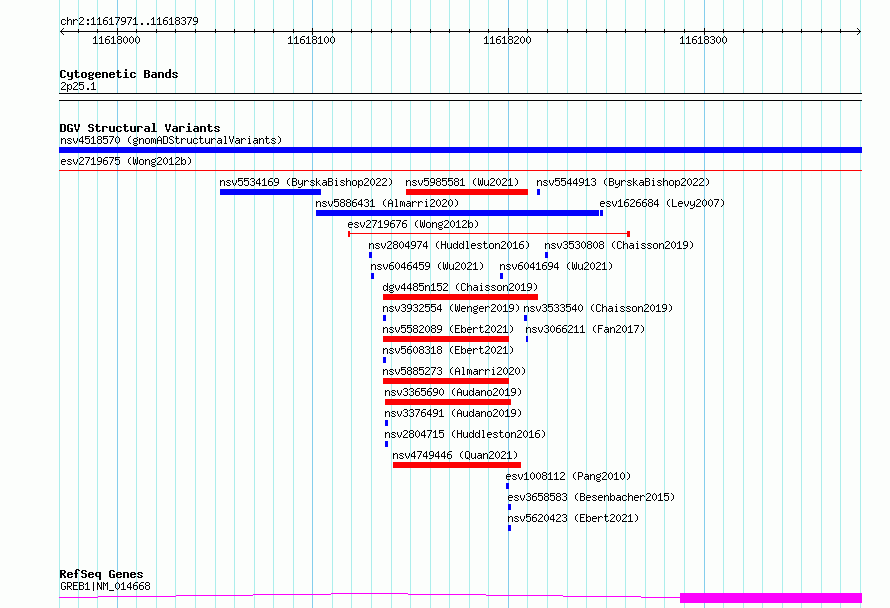Select the 2p25.1 cytogenetic band label
The width and height of the screenshot is (890, 608).
point(78,86)
